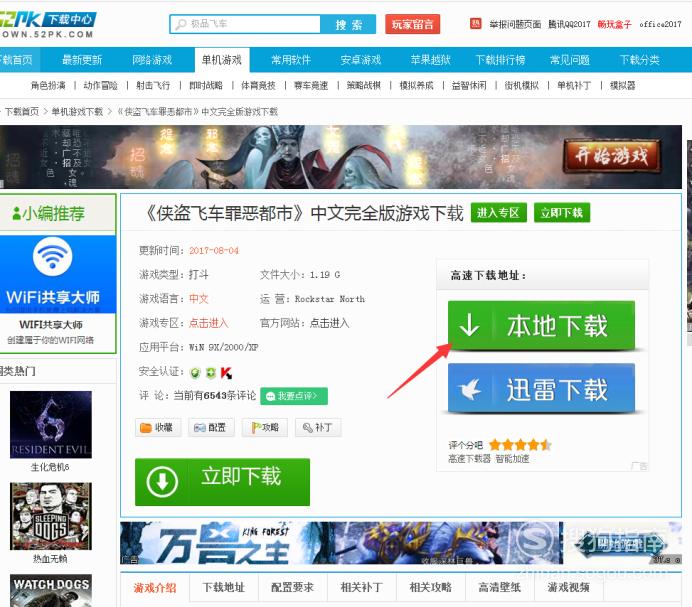Click the 52PK download center logo
692x607 pixels.
48,24
